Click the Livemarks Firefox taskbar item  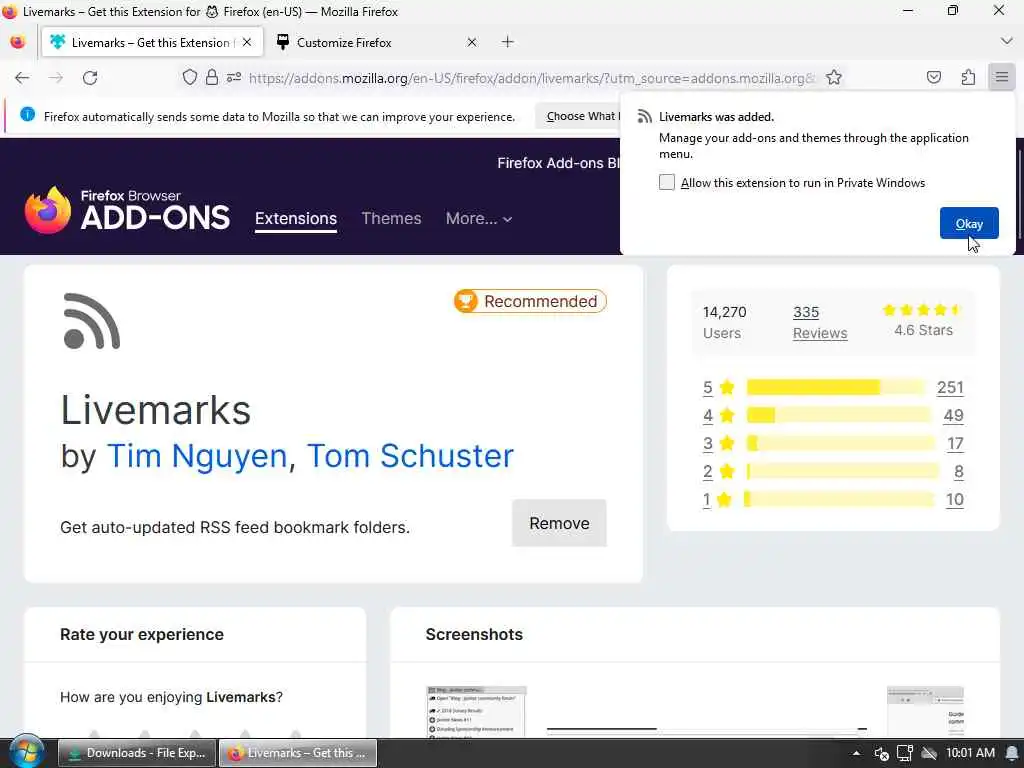pyautogui.click(x=298, y=753)
